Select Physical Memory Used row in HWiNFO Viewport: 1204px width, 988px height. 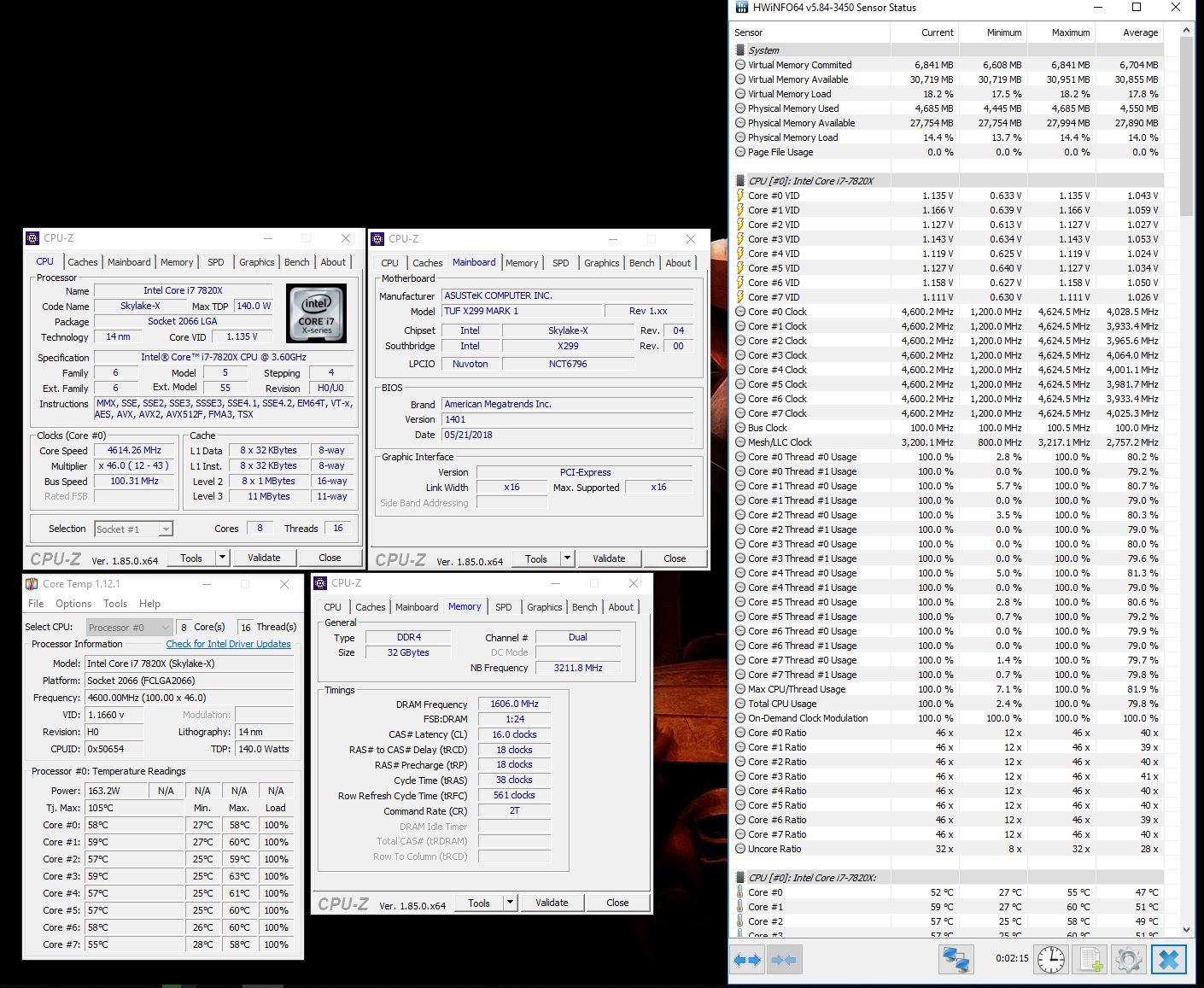[947, 108]
